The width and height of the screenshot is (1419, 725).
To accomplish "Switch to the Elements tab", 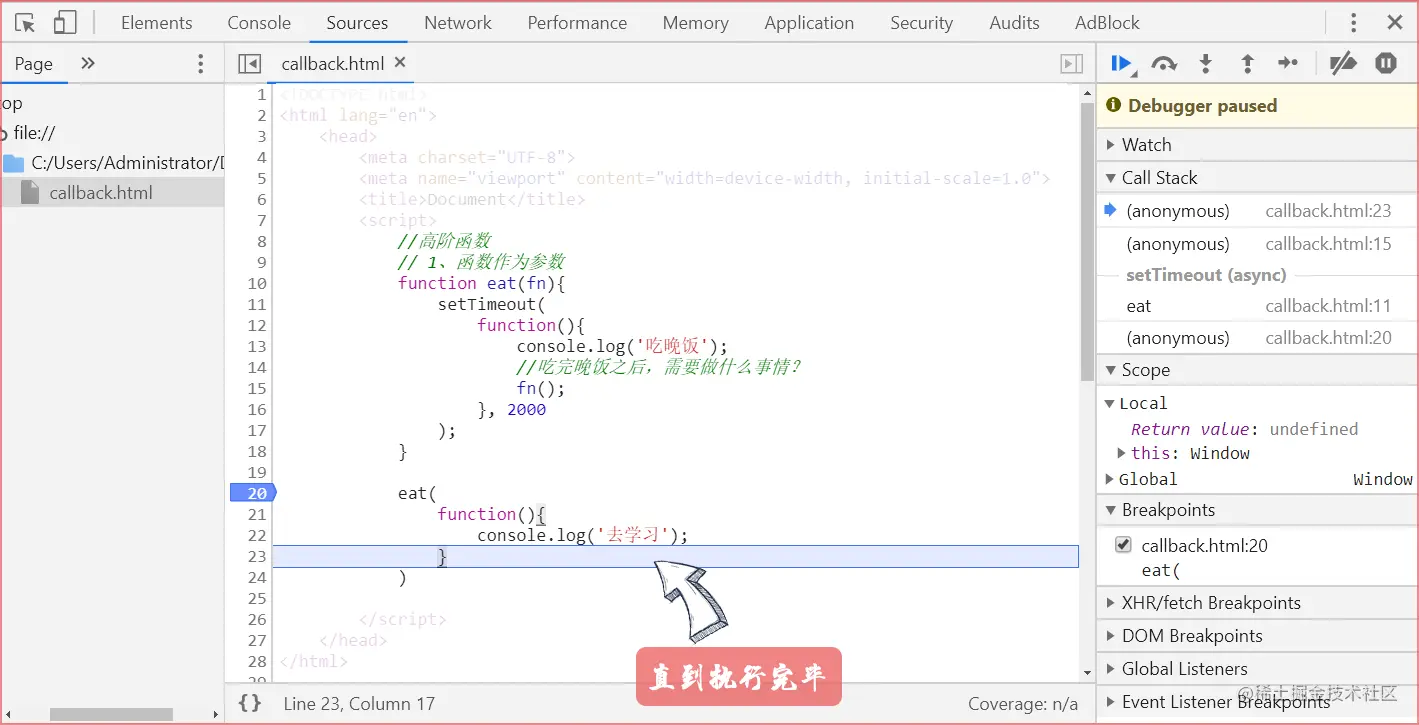I will point(157,22).
